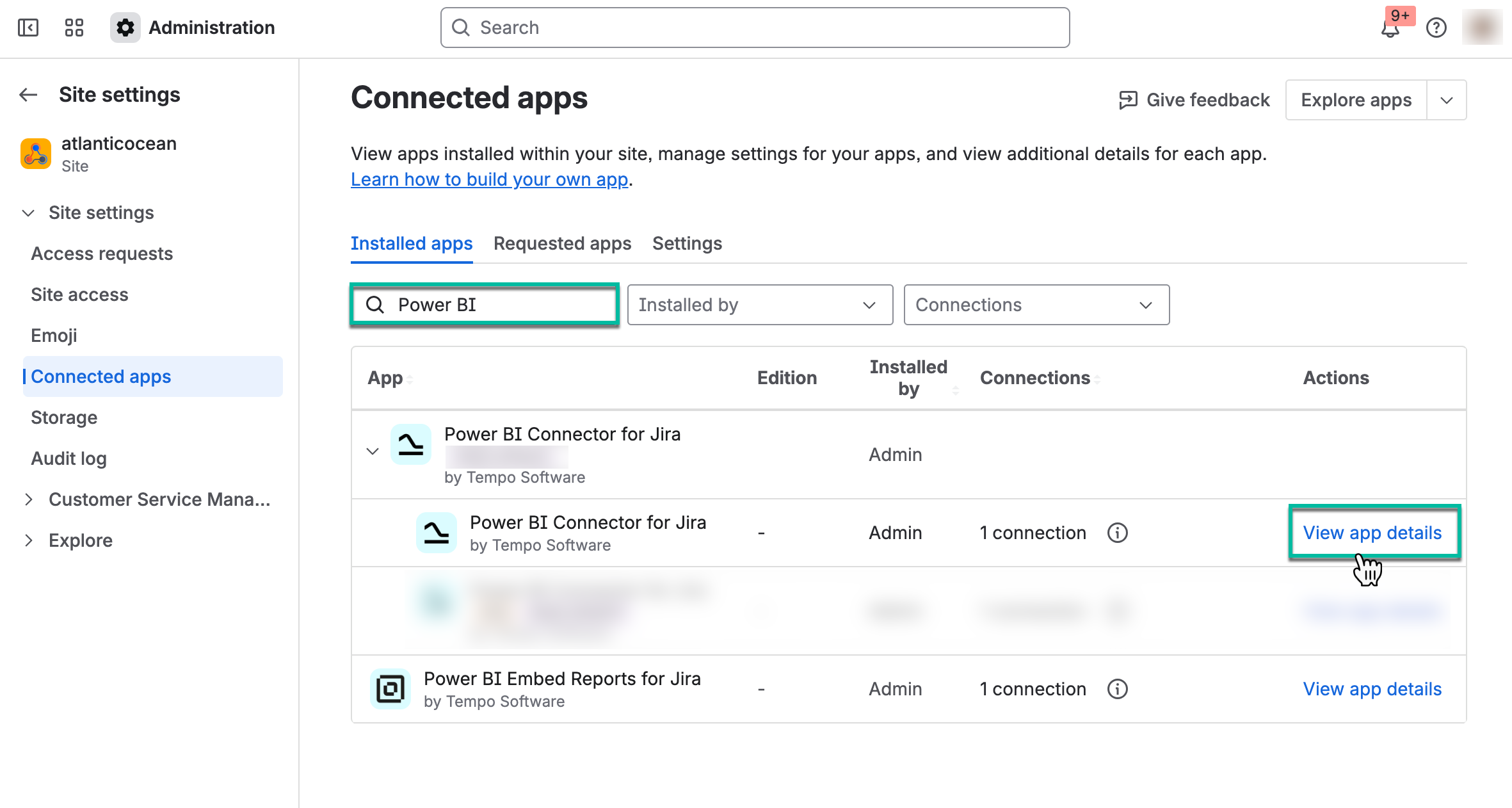Open the info tooltip next to 1 connection

tap(1118, 533)
